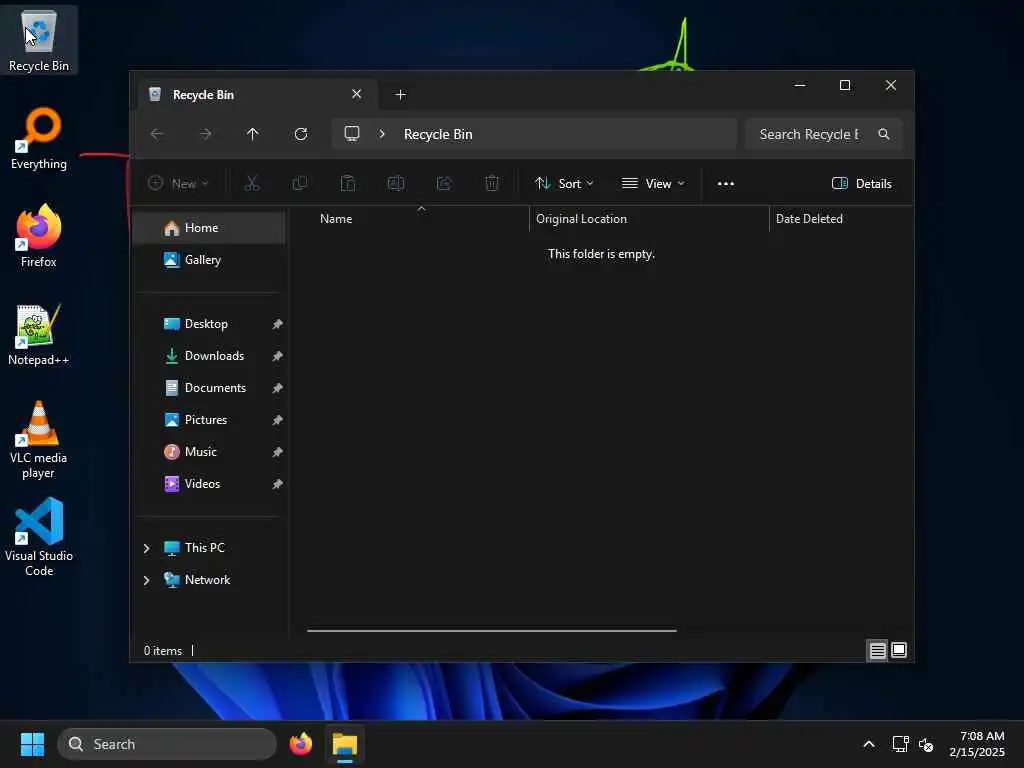
Task: Toggle the Details pane
Action: [x=861, y=184]
